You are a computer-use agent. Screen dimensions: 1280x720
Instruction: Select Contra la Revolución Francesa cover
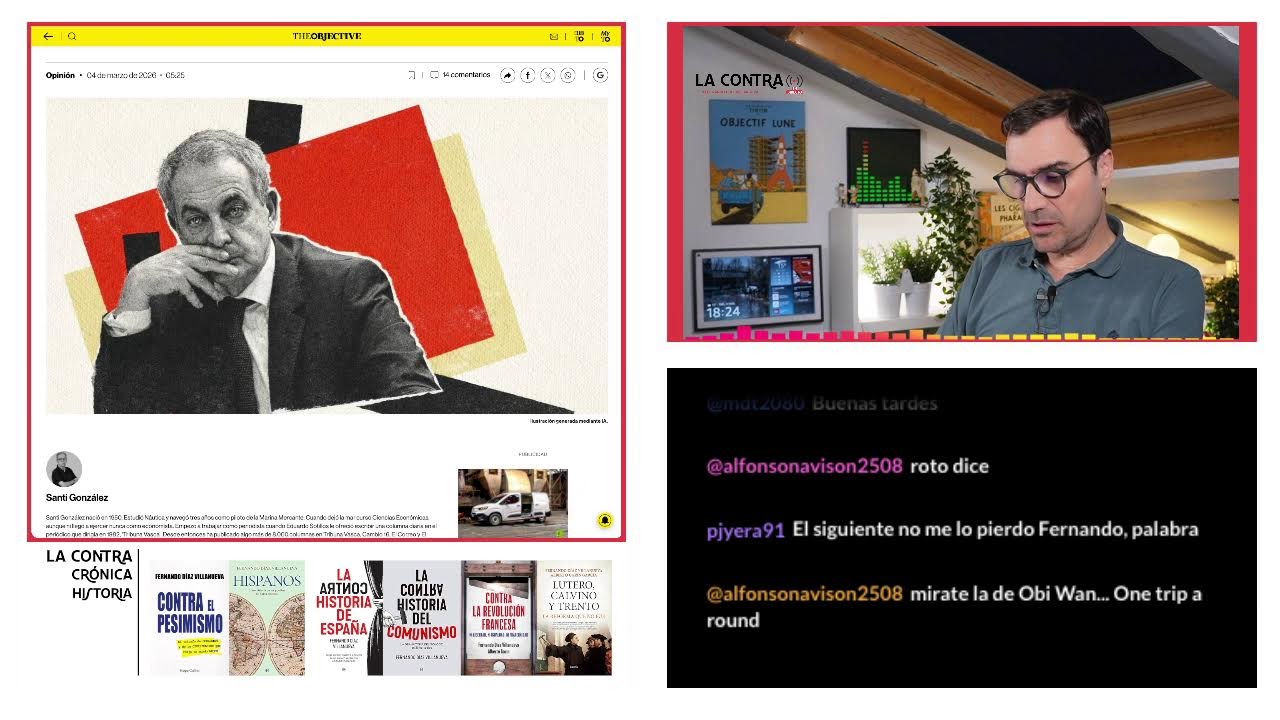498,618
